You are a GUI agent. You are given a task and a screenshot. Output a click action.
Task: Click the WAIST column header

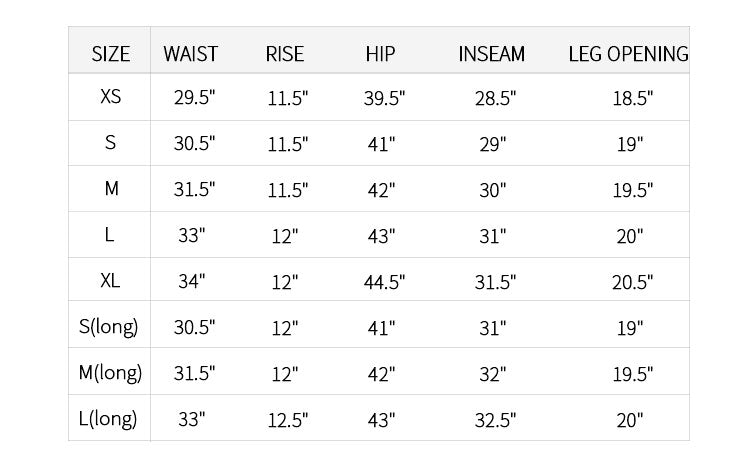190,54
